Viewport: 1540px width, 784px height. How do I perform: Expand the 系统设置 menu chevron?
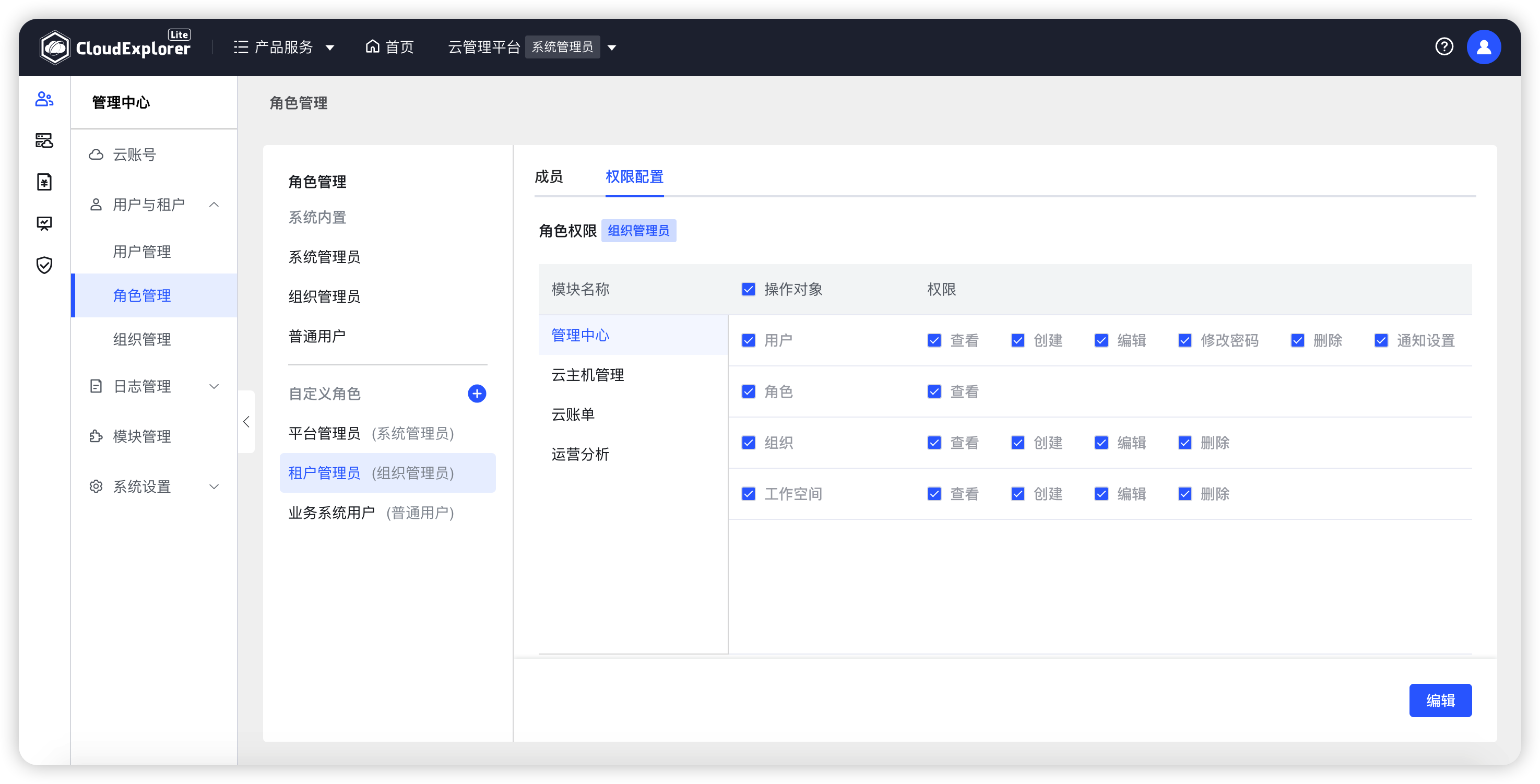pos(214,487)
